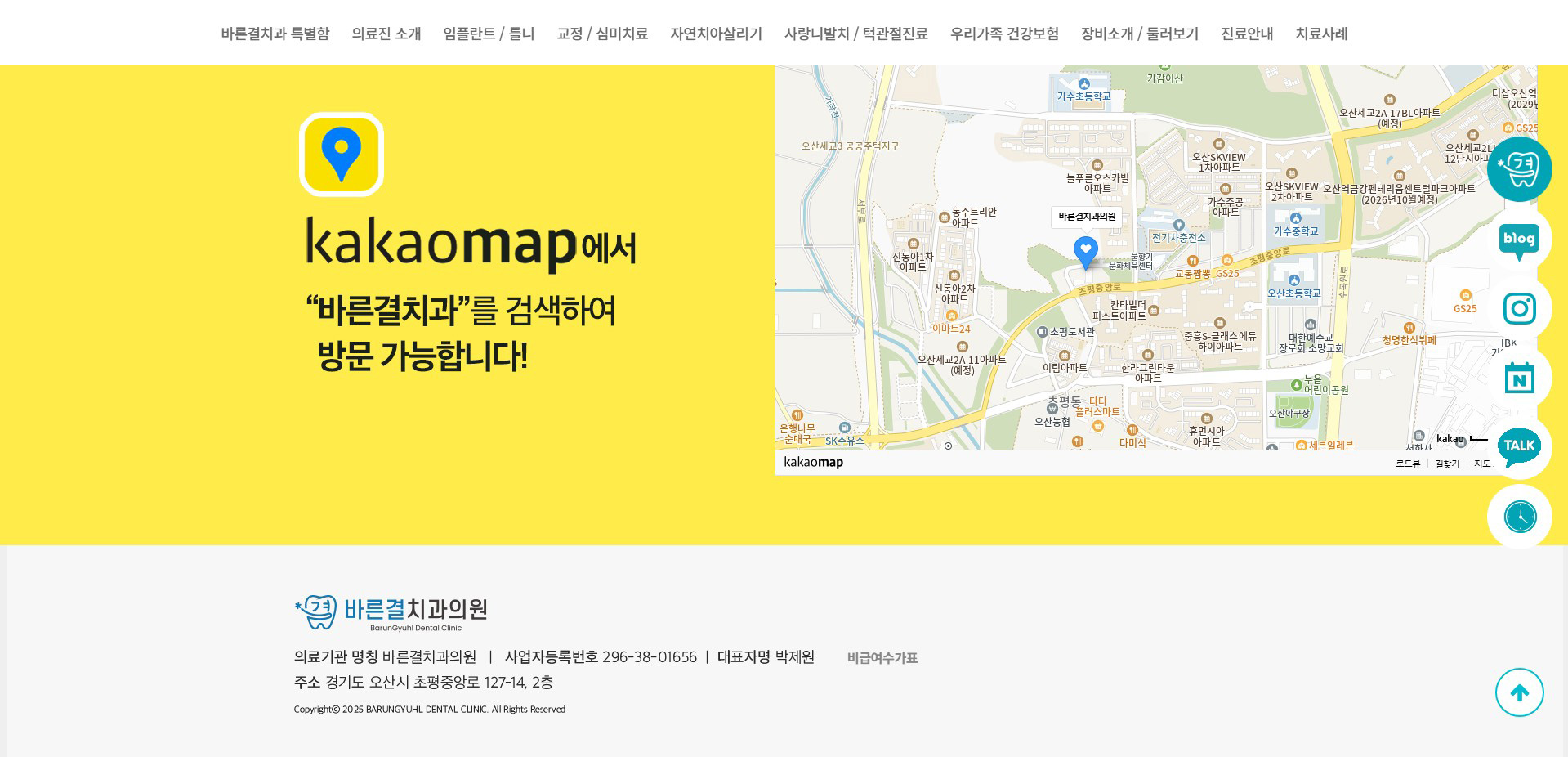Click the Copyright 2025 BARUNGYUHL footer text

430,710
